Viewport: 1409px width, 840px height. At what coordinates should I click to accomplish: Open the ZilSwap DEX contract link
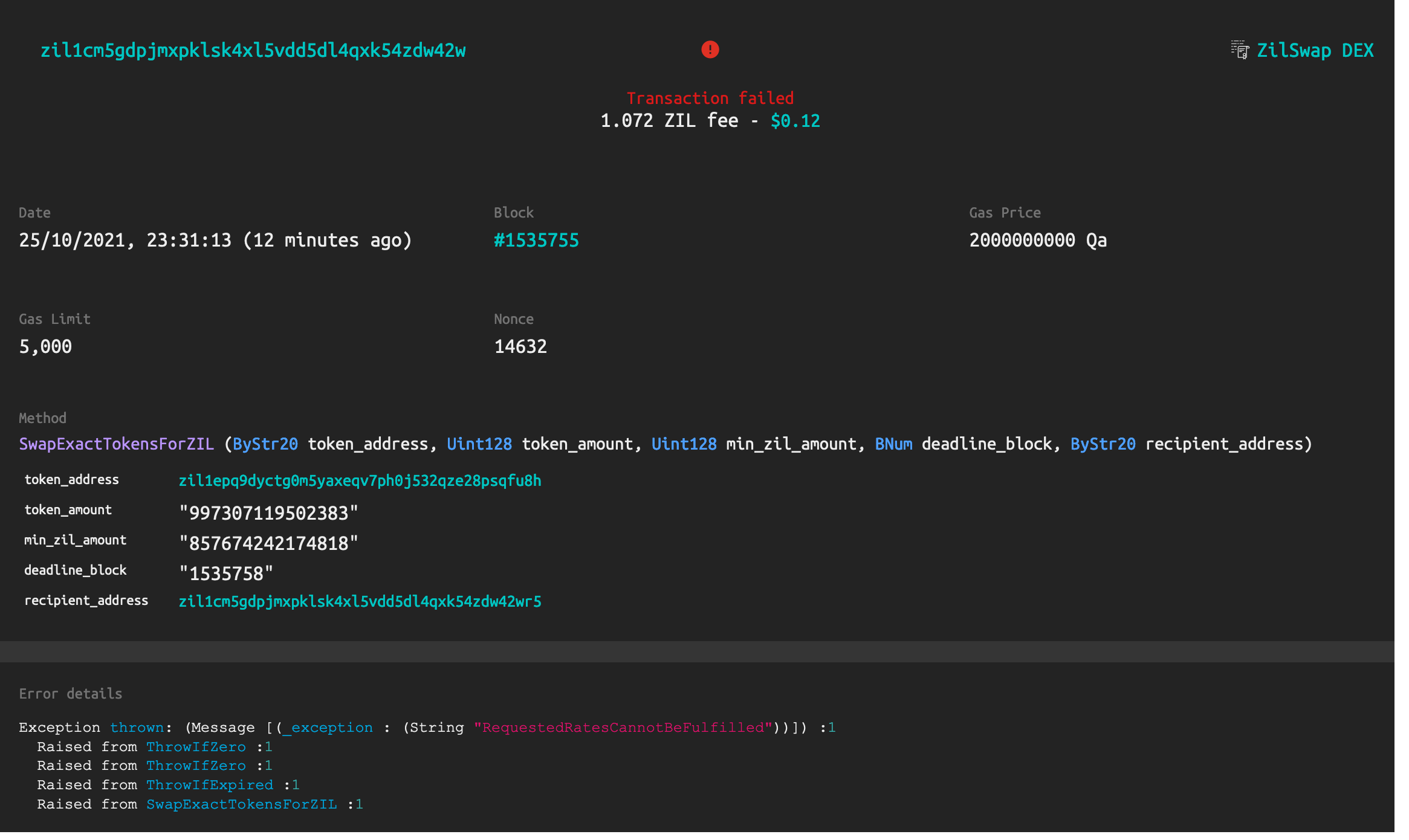pos(1315,50)
